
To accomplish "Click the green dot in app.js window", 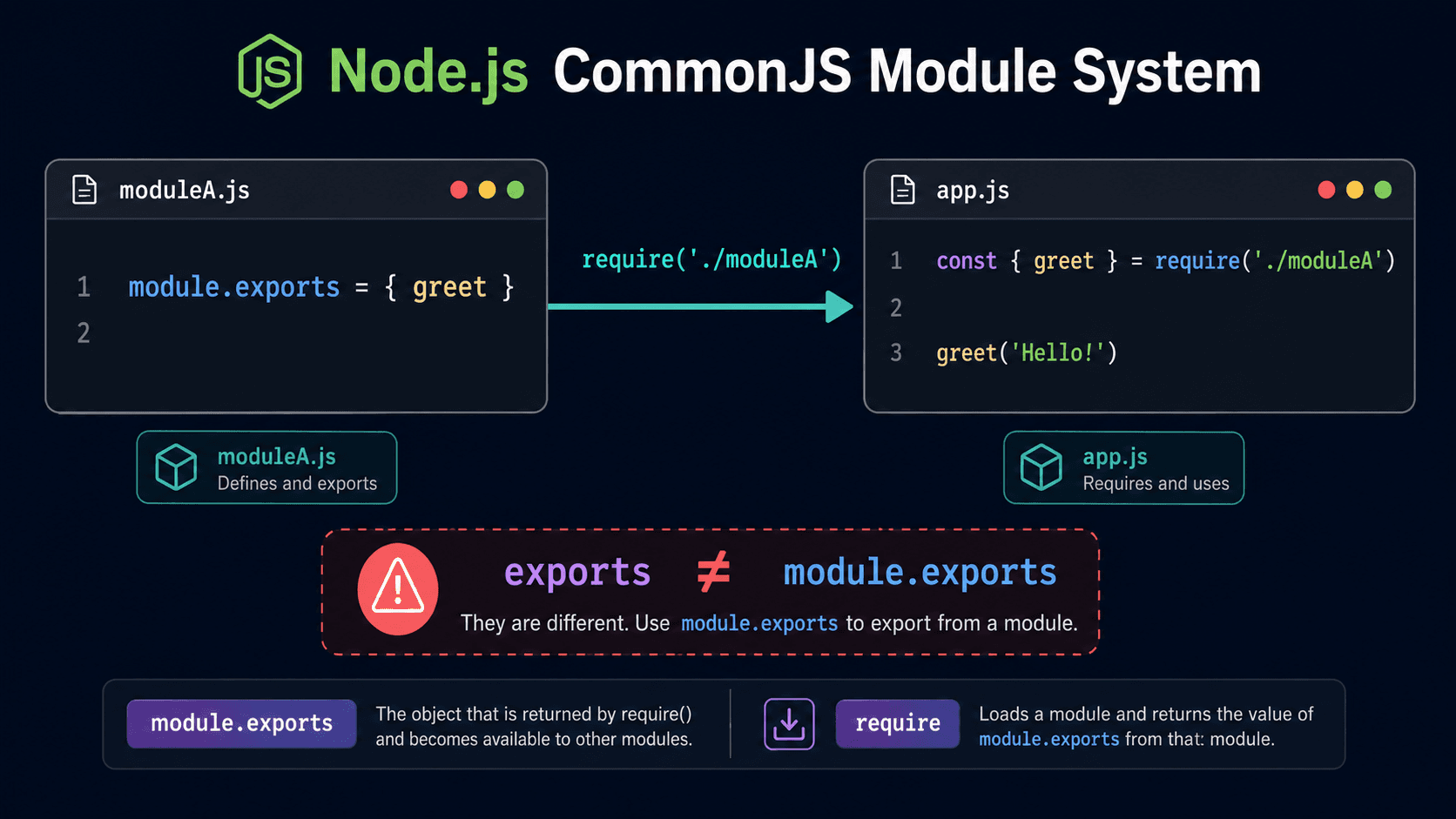I will click(1383, 190).
